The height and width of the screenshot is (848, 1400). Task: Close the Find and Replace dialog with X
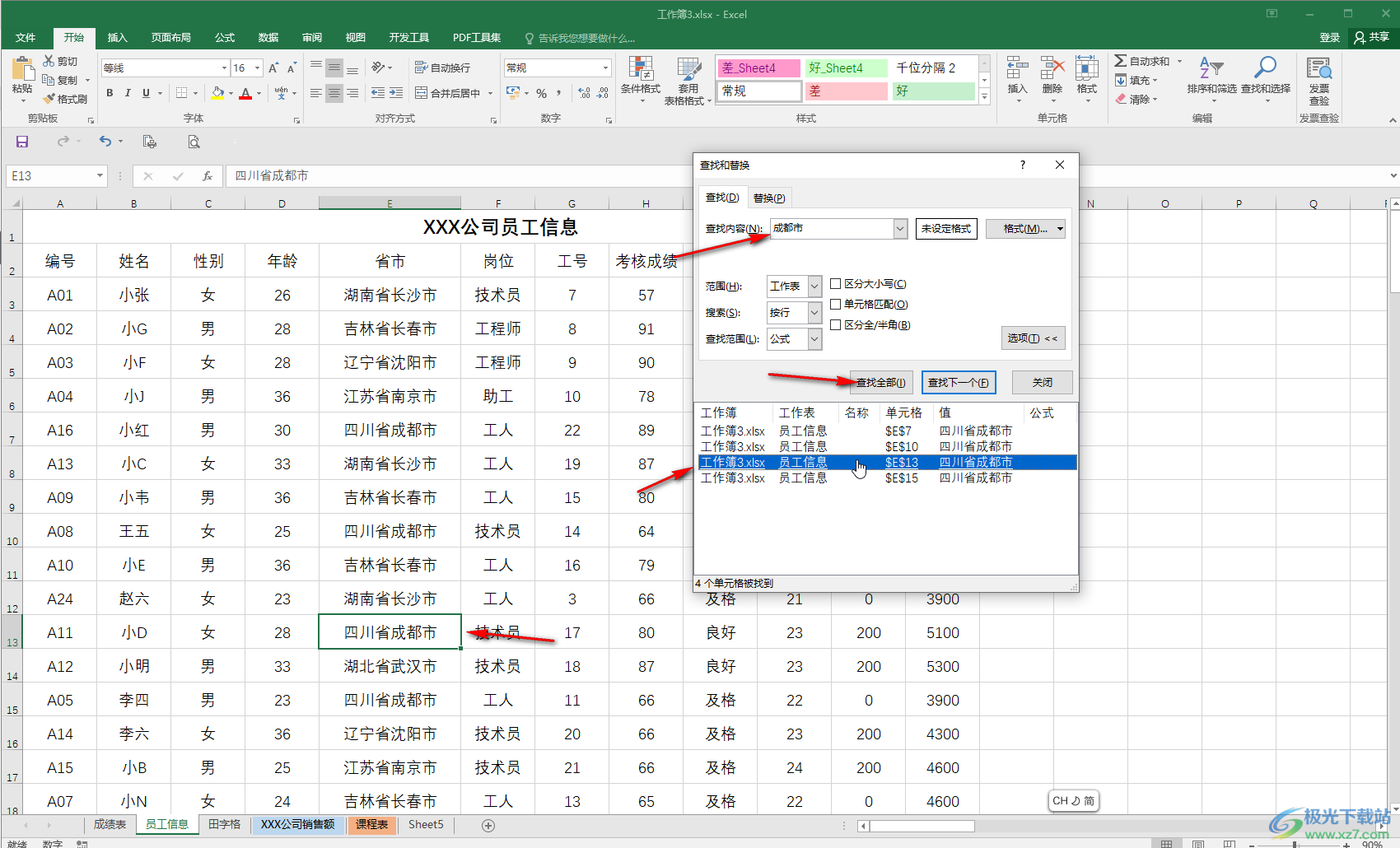click(1060, 165)
